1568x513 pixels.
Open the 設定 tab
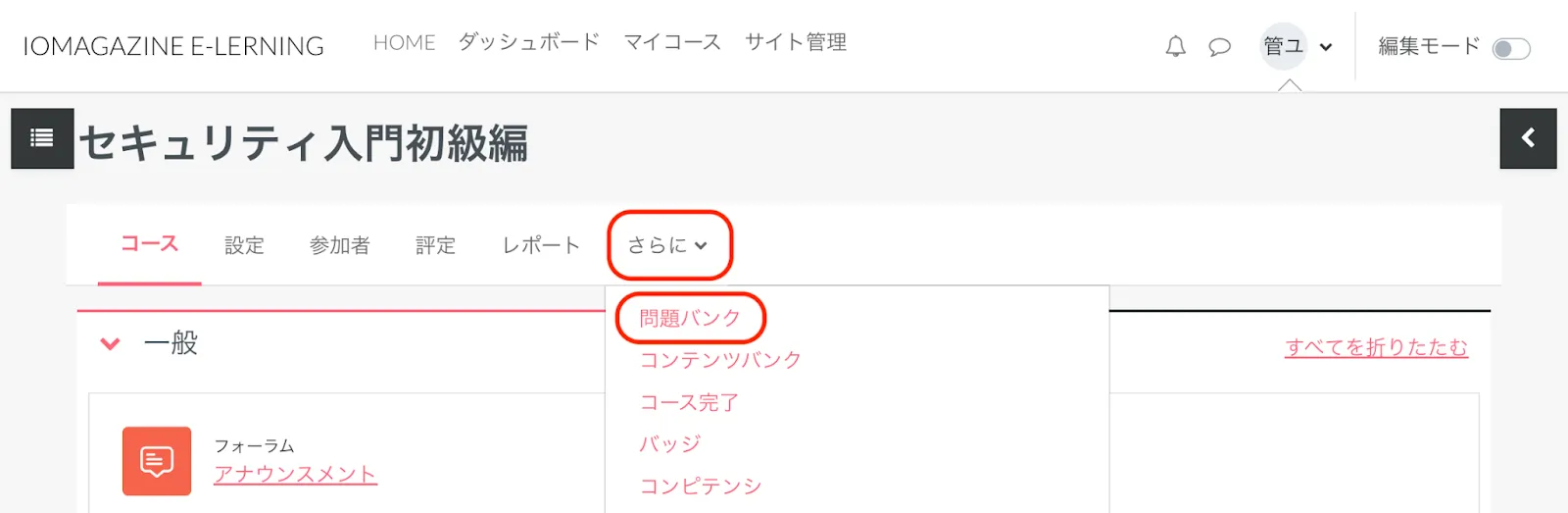pos(244,245)
